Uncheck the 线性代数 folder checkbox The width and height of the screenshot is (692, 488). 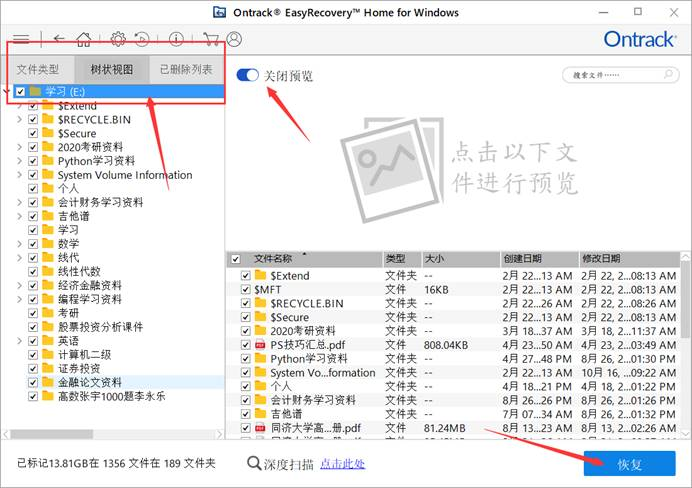(33, 271)
